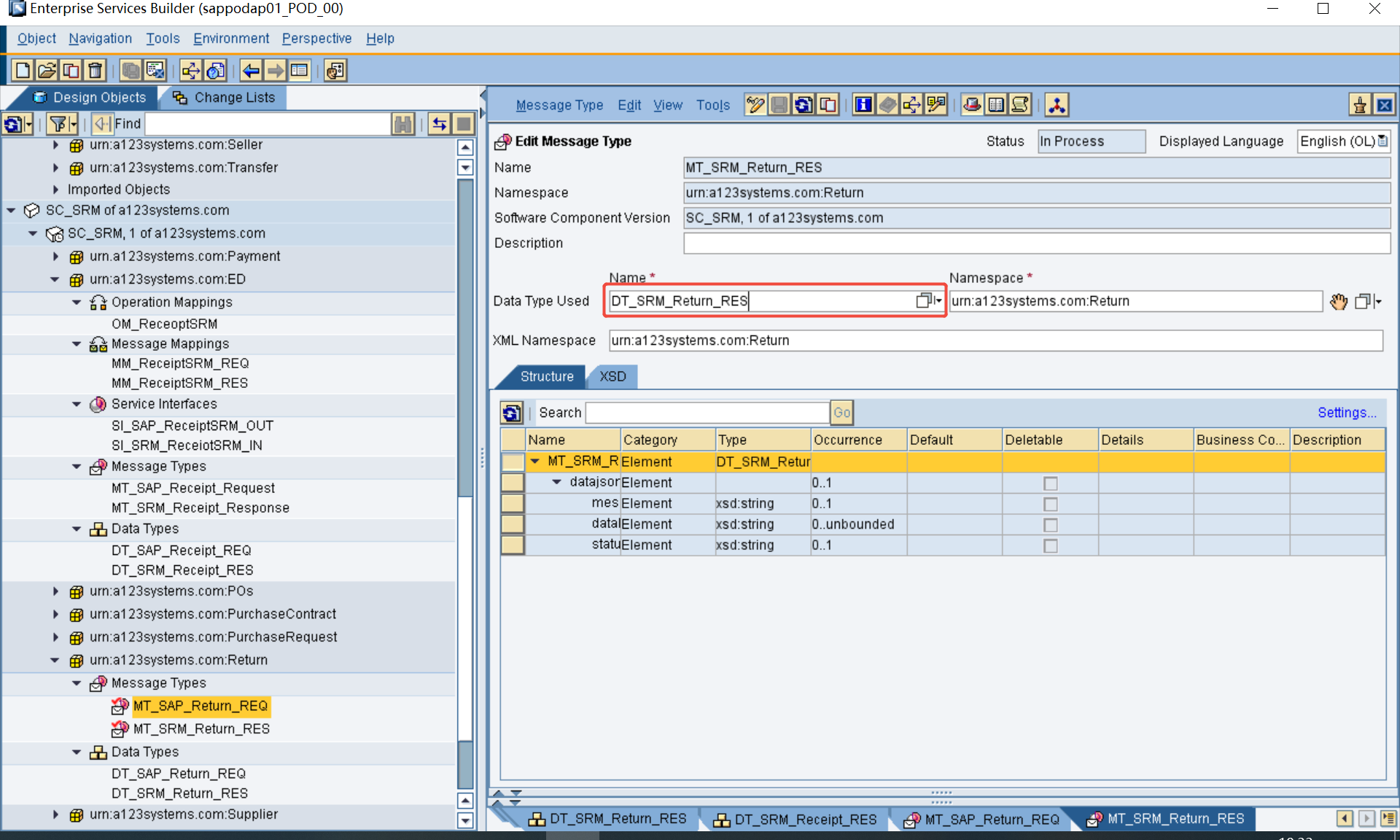Switch to the Change Lists tab
Image resolution: width=1400 pixels, height=840 pixels.
(224, 98)
